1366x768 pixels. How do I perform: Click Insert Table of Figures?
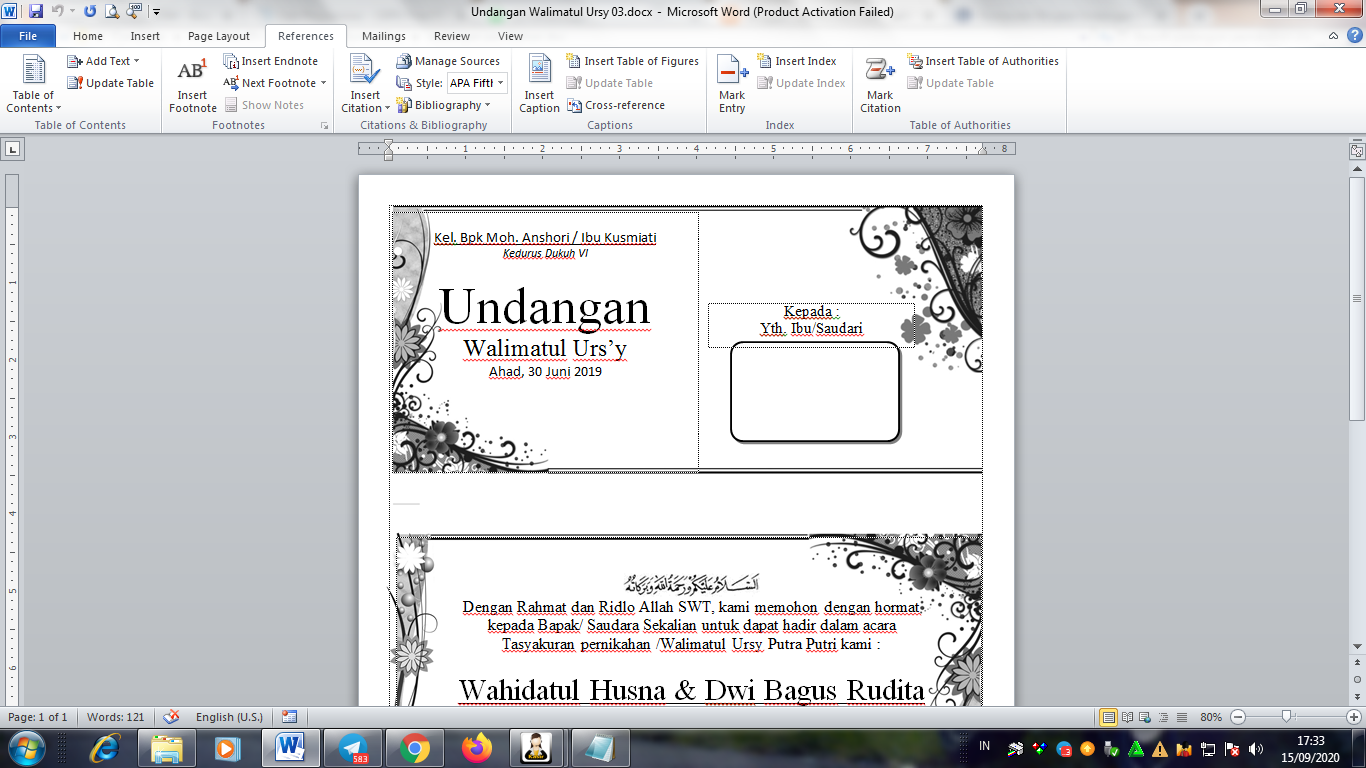click(x=632, y=61)
